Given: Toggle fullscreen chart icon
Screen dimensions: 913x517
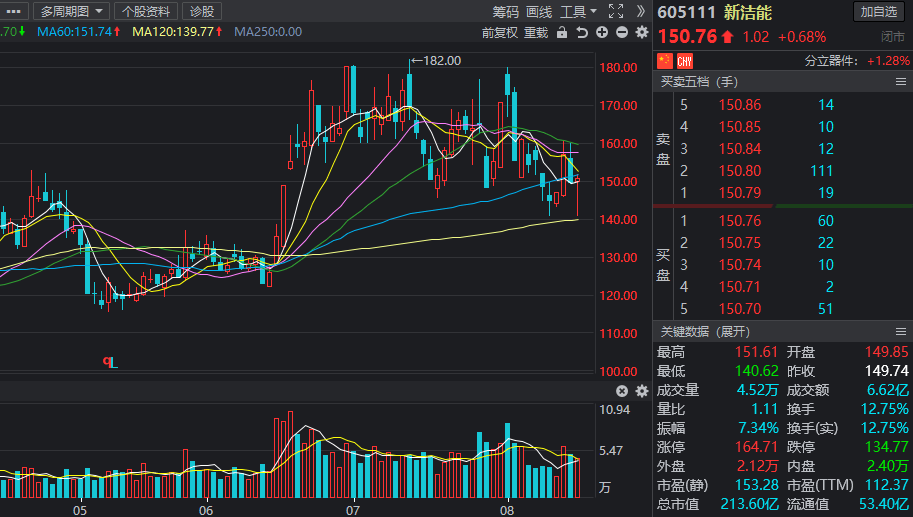Looking at the screenshot, I should point(616,11).
